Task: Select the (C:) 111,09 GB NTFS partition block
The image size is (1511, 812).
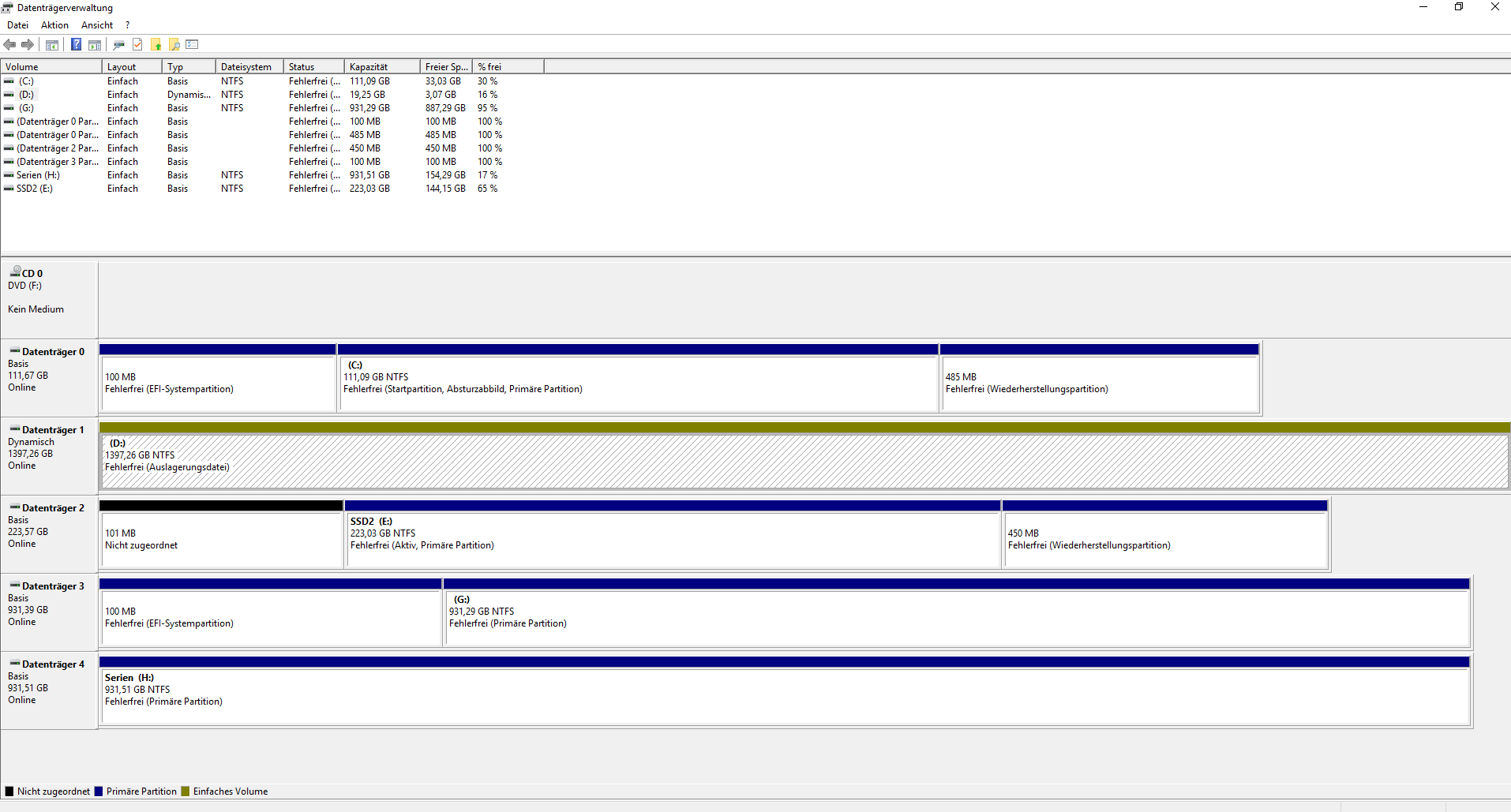Action: [x=639, y=377]
